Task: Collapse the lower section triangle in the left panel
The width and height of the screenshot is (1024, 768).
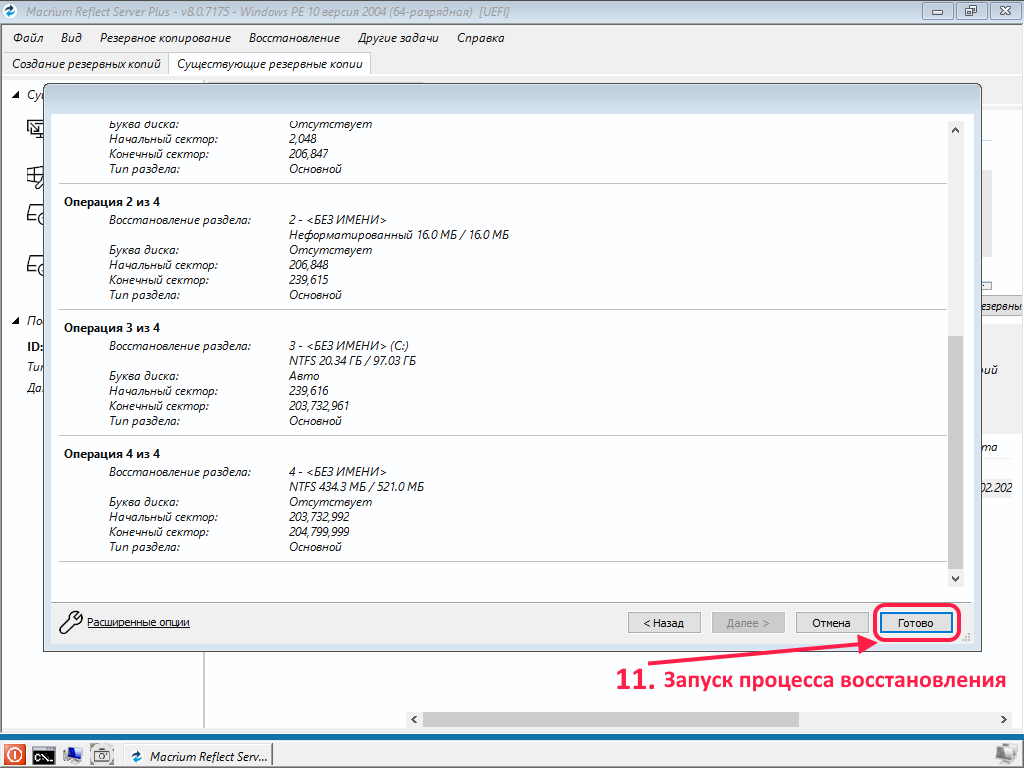Action: click(16, 321)
